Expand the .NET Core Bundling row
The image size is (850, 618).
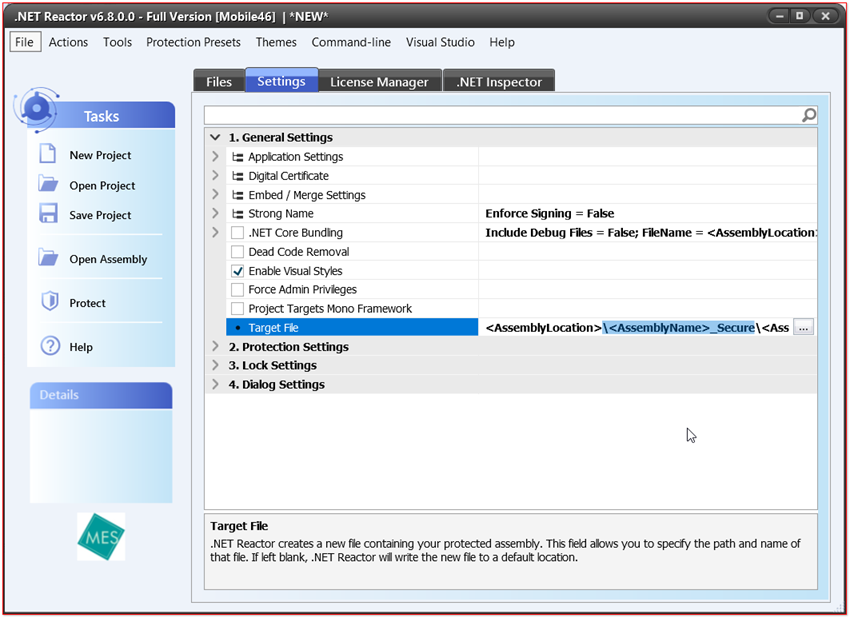point(215,232)
